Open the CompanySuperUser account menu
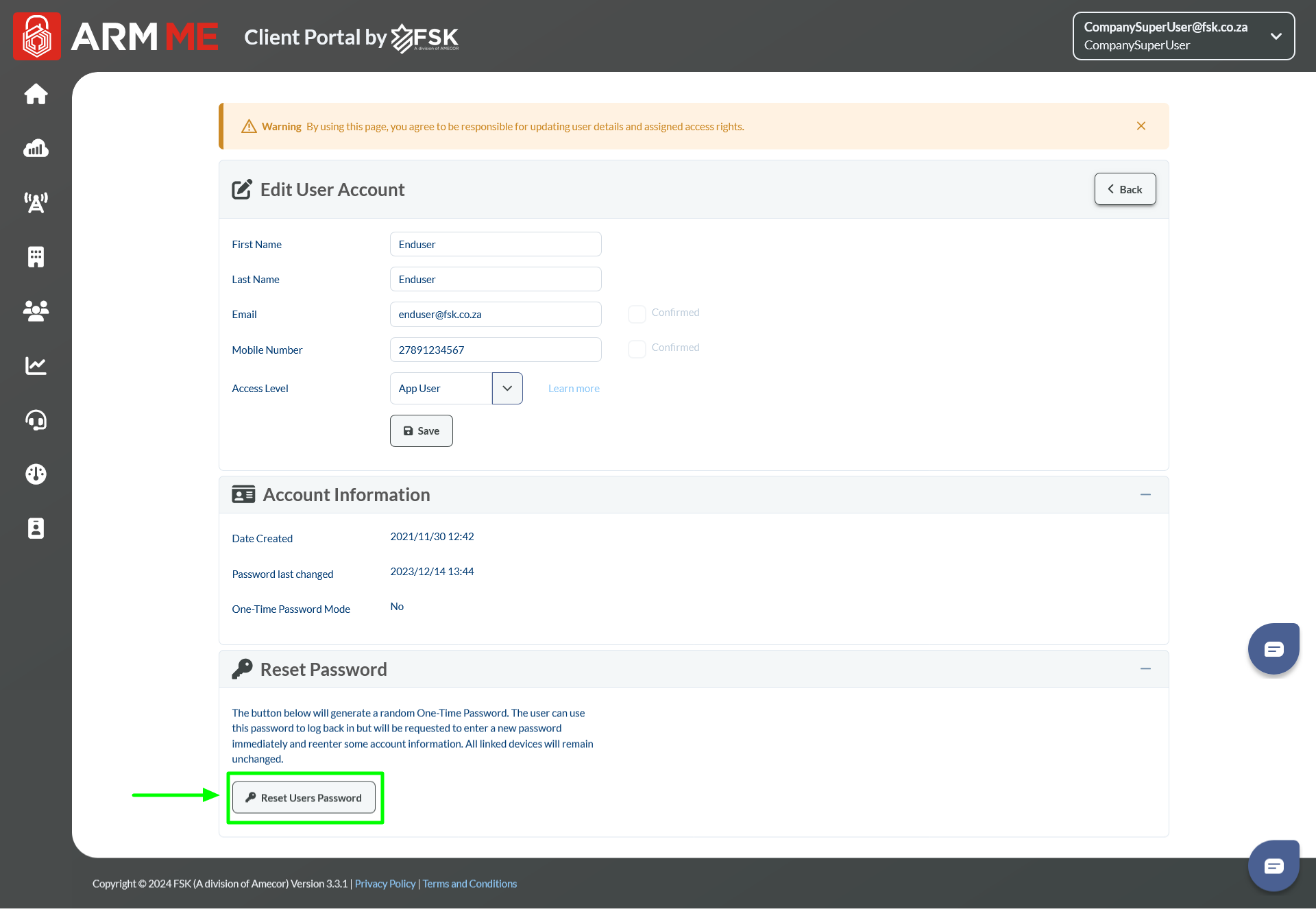1316x909 pixels. pos(1183,36)
